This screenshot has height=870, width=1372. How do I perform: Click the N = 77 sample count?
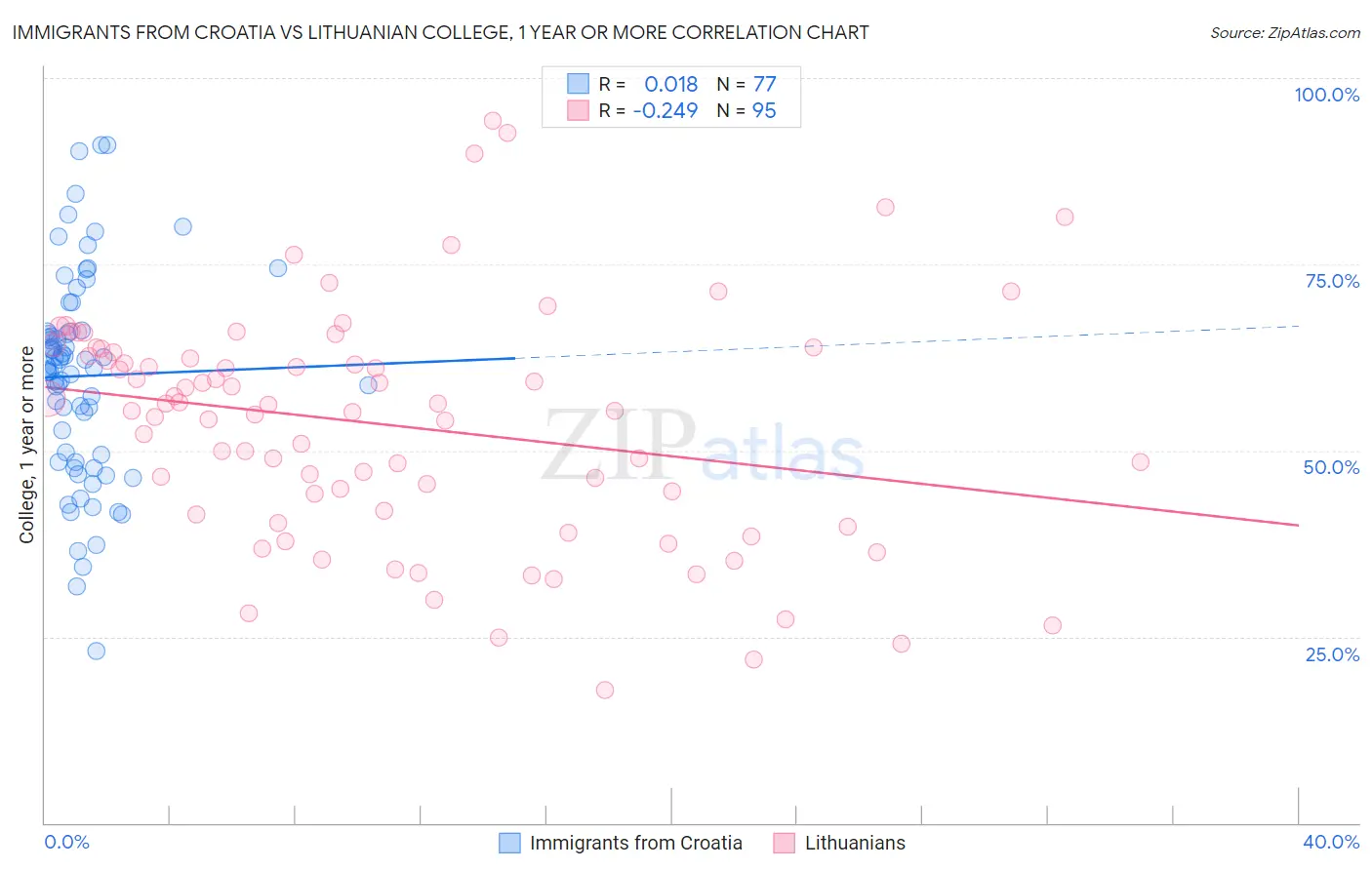tap(747, 84)
